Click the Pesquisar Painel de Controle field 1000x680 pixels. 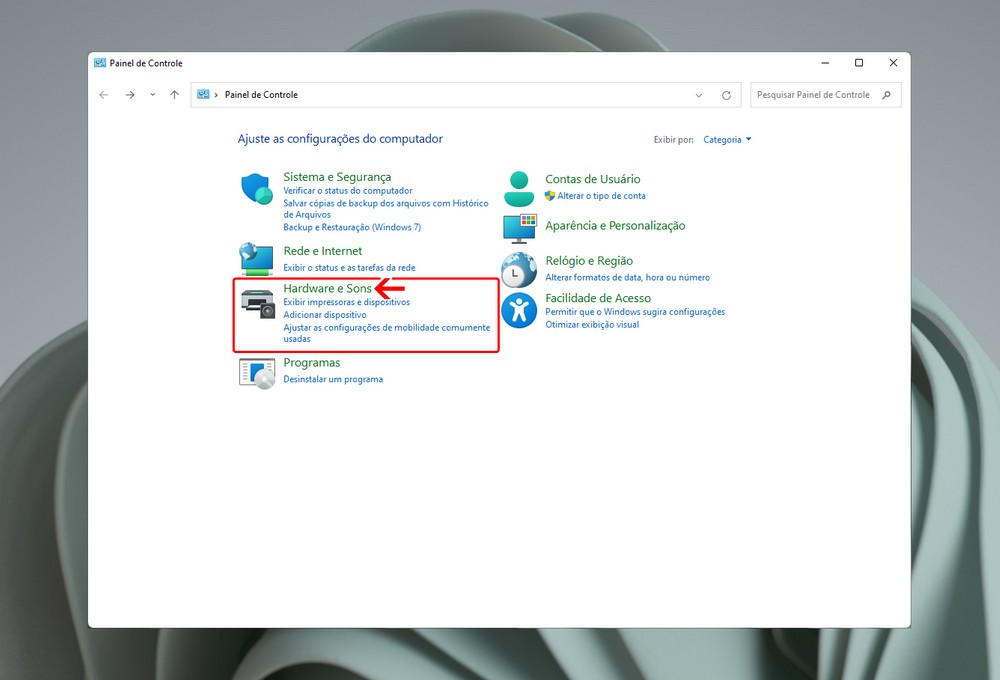pyautogui.click(x=814, y=95)
